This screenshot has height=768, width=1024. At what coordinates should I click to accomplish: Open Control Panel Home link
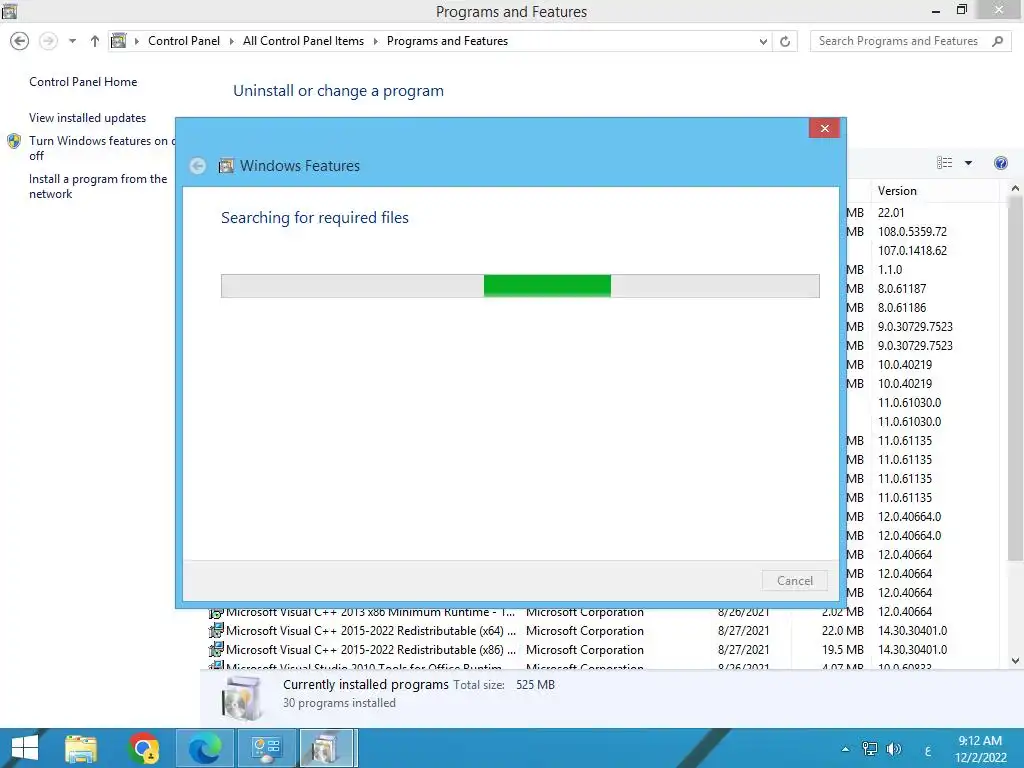click(83, 82)
